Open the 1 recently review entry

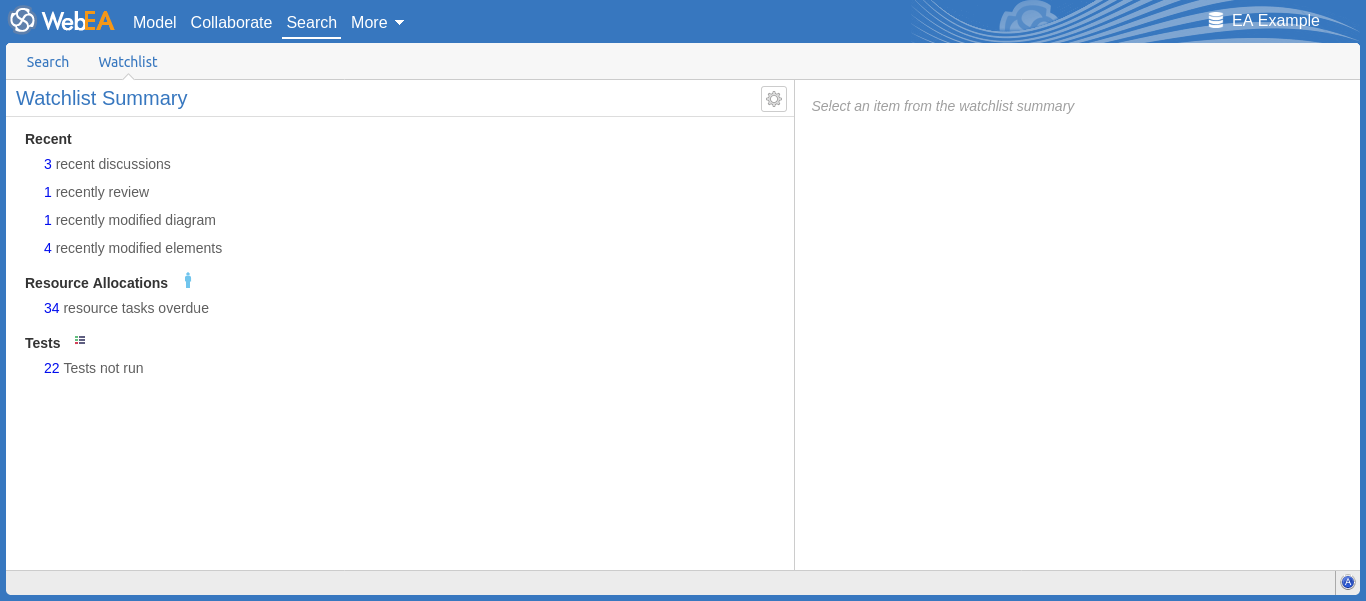tap(96, 192)
